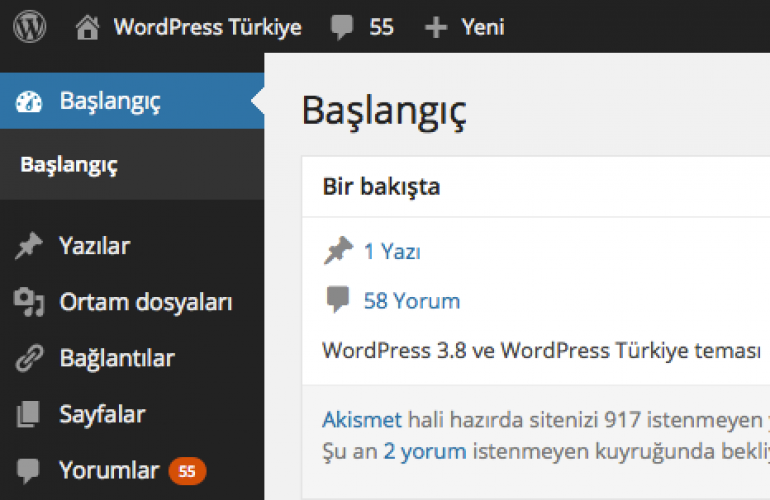Image resolution: width=770 pixels, height=500 pixels.
Task: Click the speech bubble icon beside Yorumlar
Action: coord(28,471)
